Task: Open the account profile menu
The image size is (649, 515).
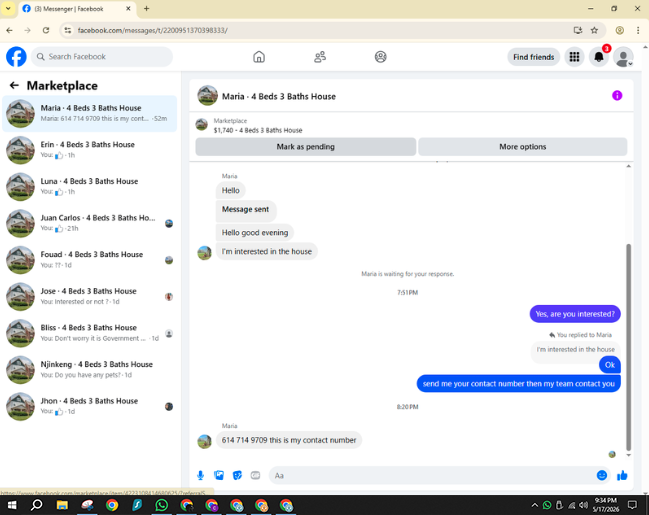Action: tap(623, 57)
